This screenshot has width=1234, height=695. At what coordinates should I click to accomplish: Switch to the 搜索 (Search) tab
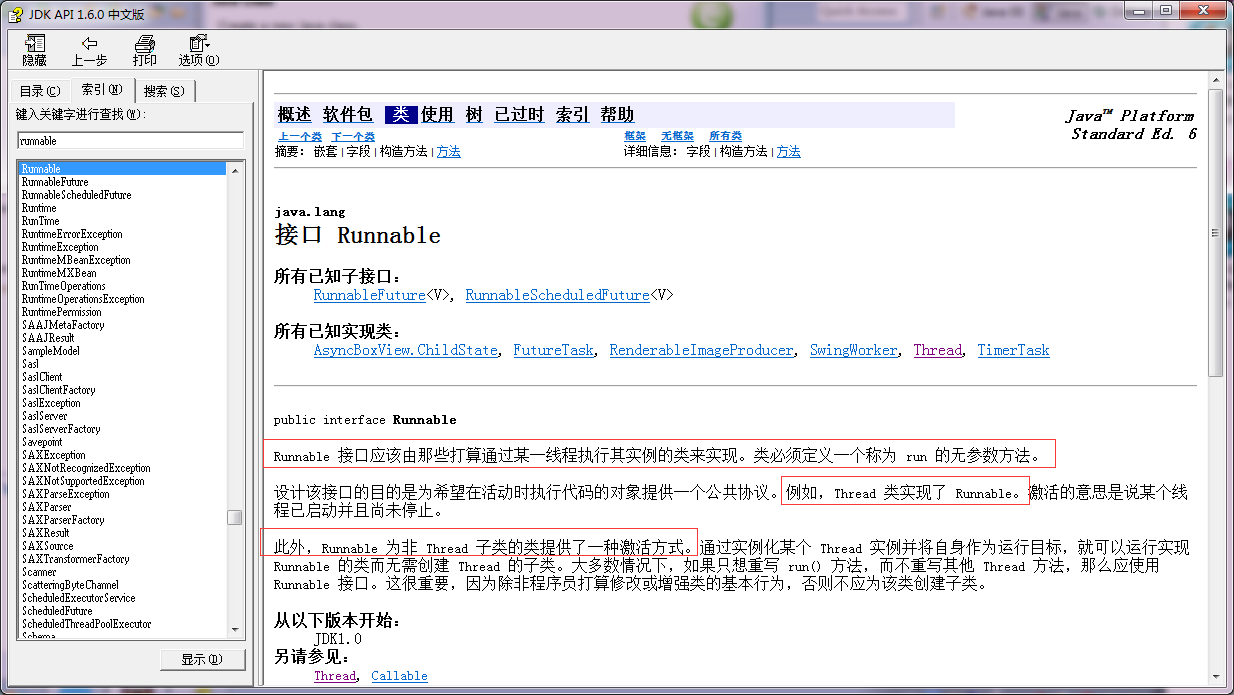[164, 91]
